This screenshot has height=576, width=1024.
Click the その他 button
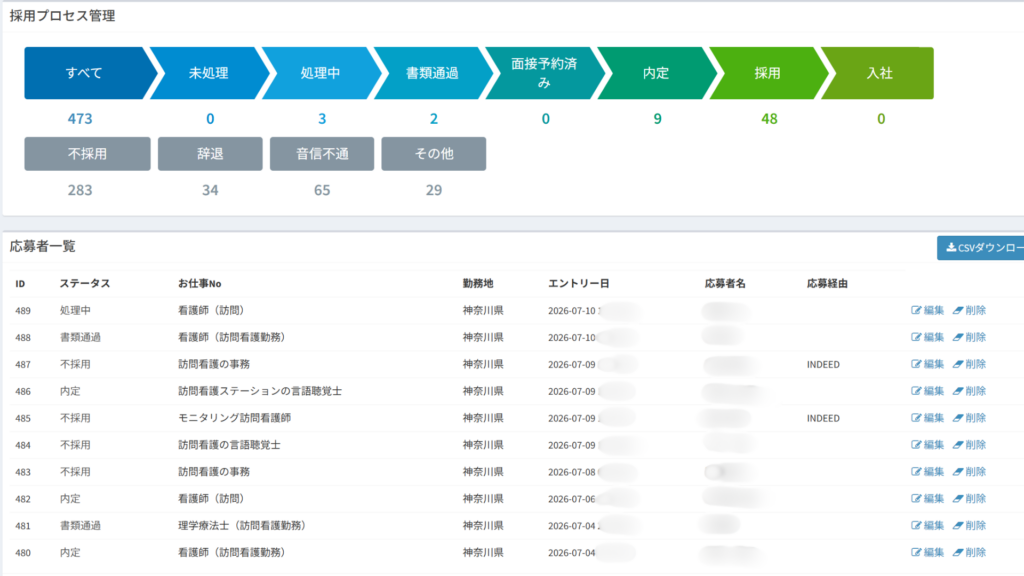pos(434,153)
